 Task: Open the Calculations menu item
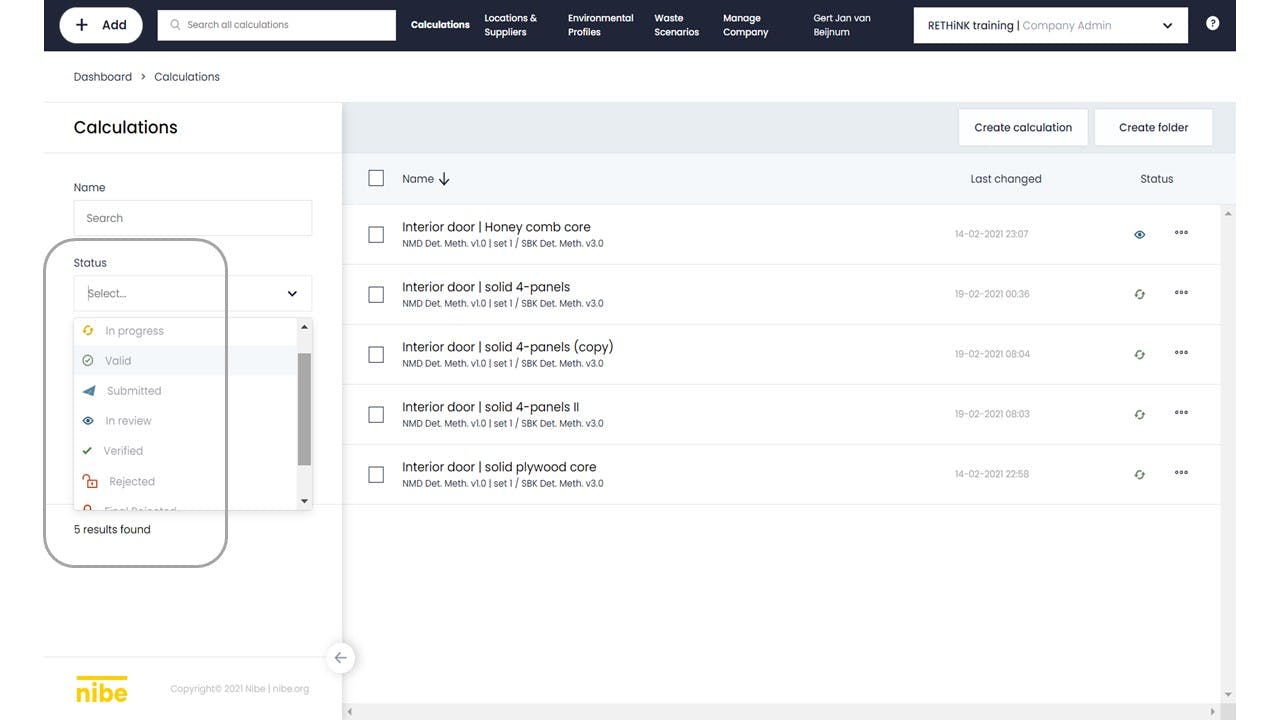click(x=440, y=25)
